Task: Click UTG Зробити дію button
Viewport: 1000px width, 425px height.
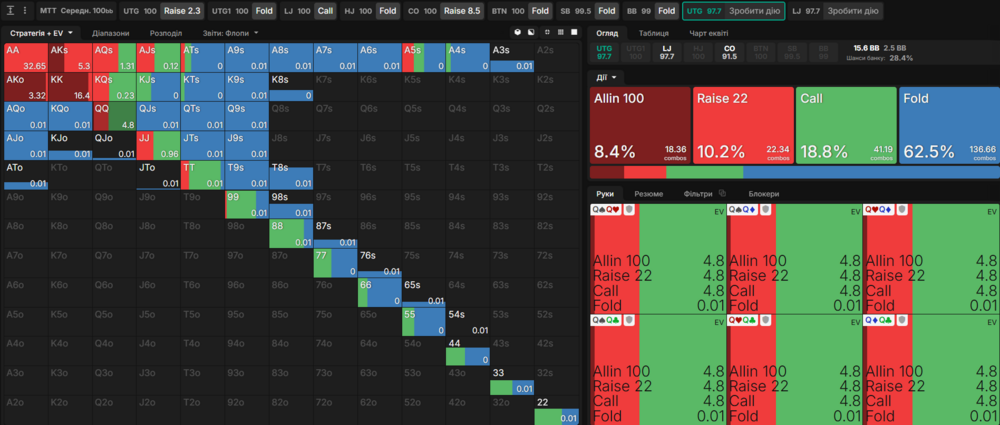Action: click(733, 11)
